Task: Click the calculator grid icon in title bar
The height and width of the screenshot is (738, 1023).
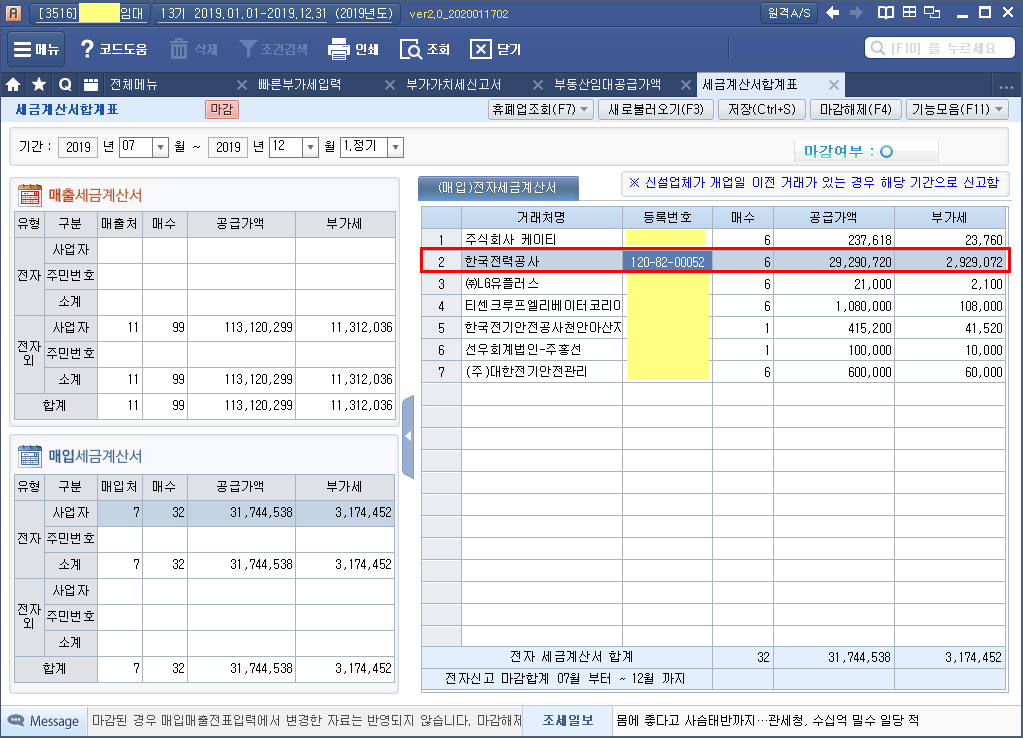Action: (x=909, y=12)
